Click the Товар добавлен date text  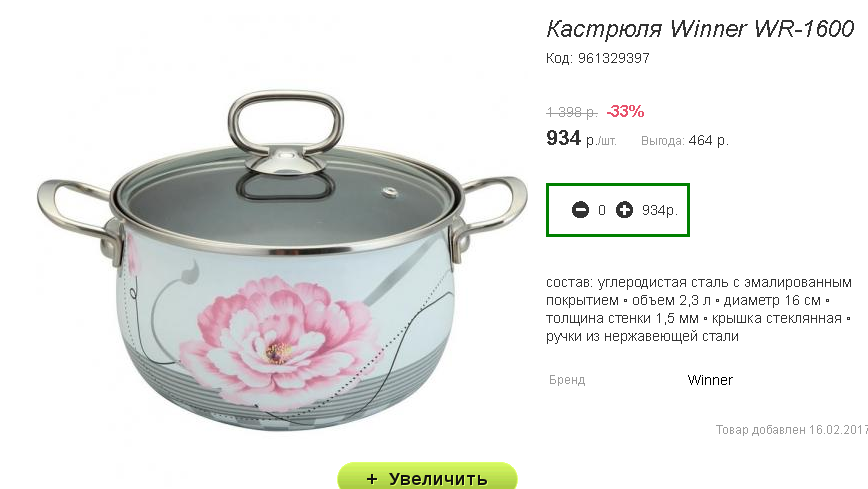tap(792, 430)
